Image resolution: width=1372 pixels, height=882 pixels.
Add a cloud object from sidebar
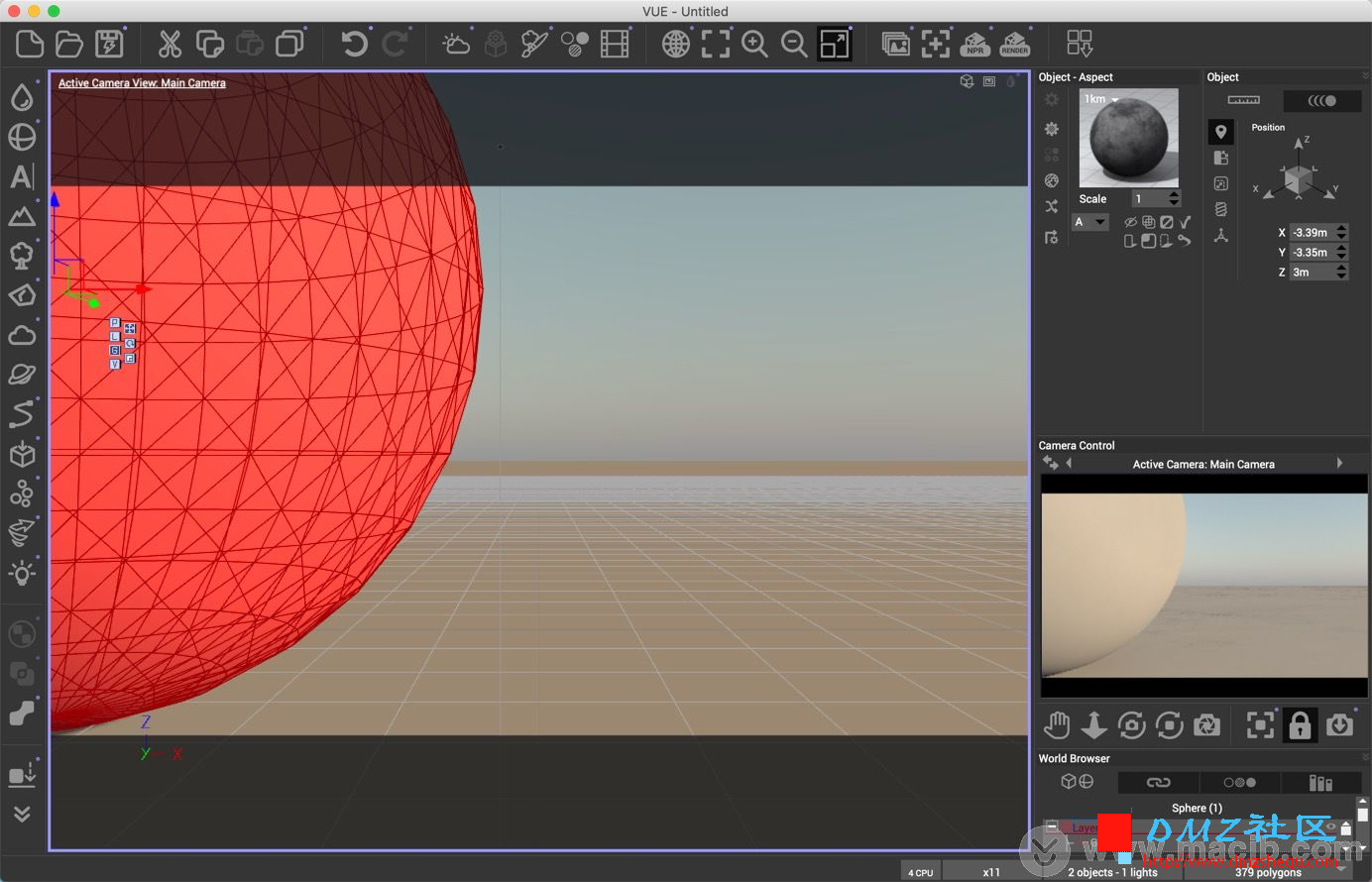22,335
